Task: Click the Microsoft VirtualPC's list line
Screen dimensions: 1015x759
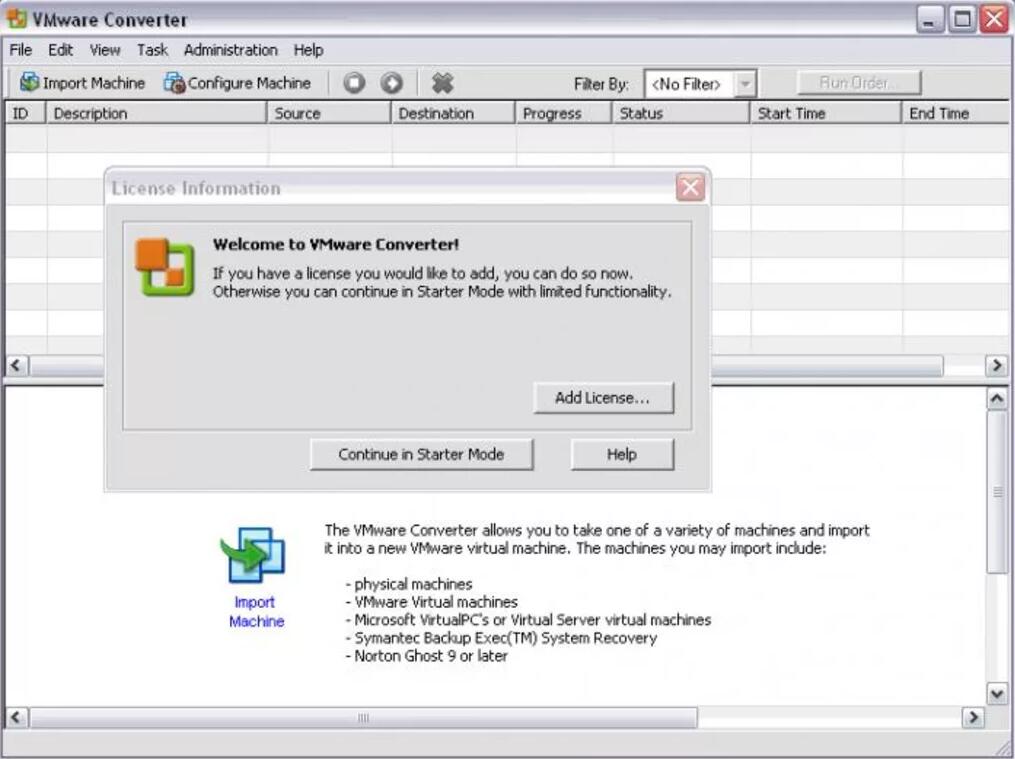Action: pos(529,620)
